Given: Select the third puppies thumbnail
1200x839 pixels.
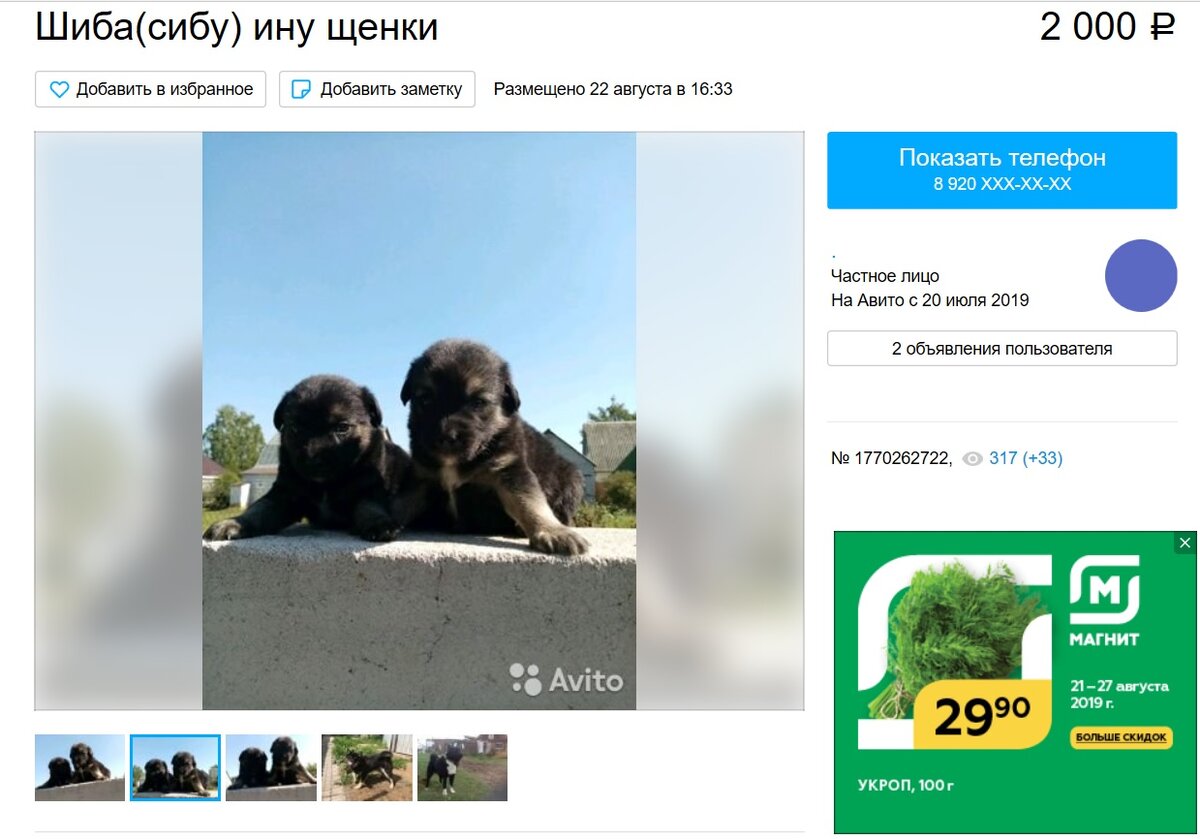Looking at the screenshot, I should (x=271, y=768).
